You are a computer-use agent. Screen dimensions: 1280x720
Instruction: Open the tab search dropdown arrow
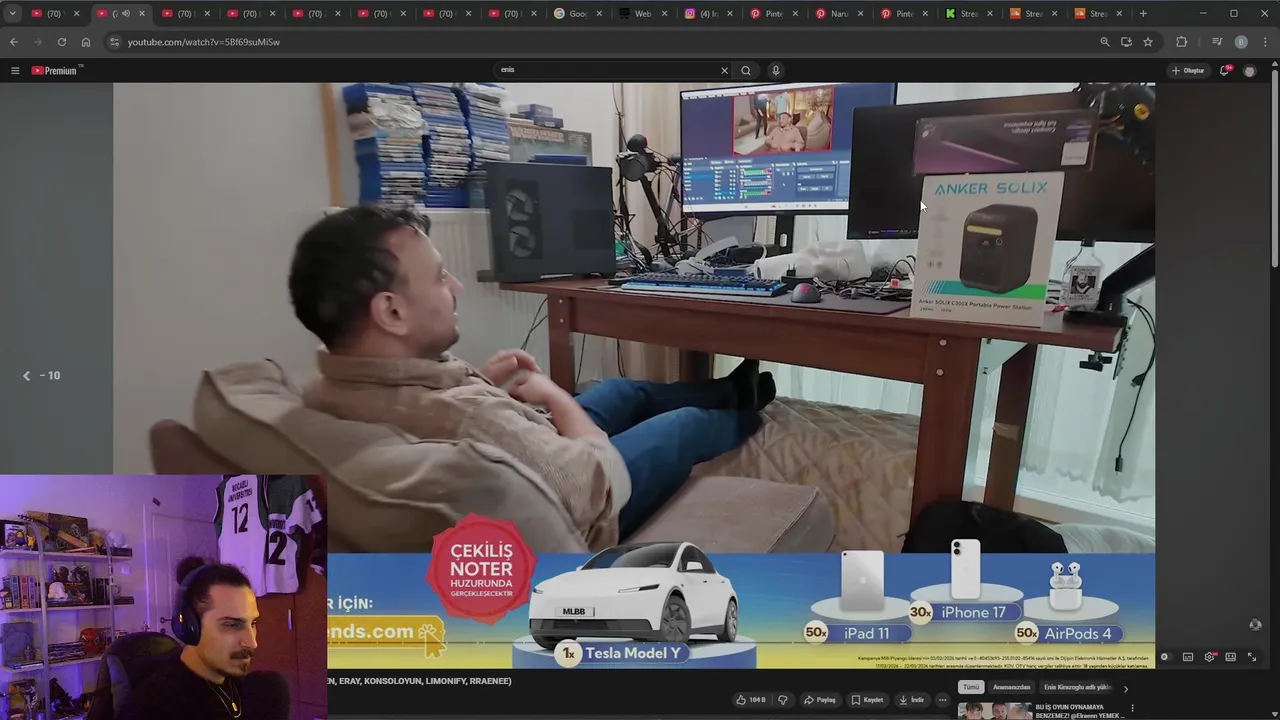click(12, 13)
